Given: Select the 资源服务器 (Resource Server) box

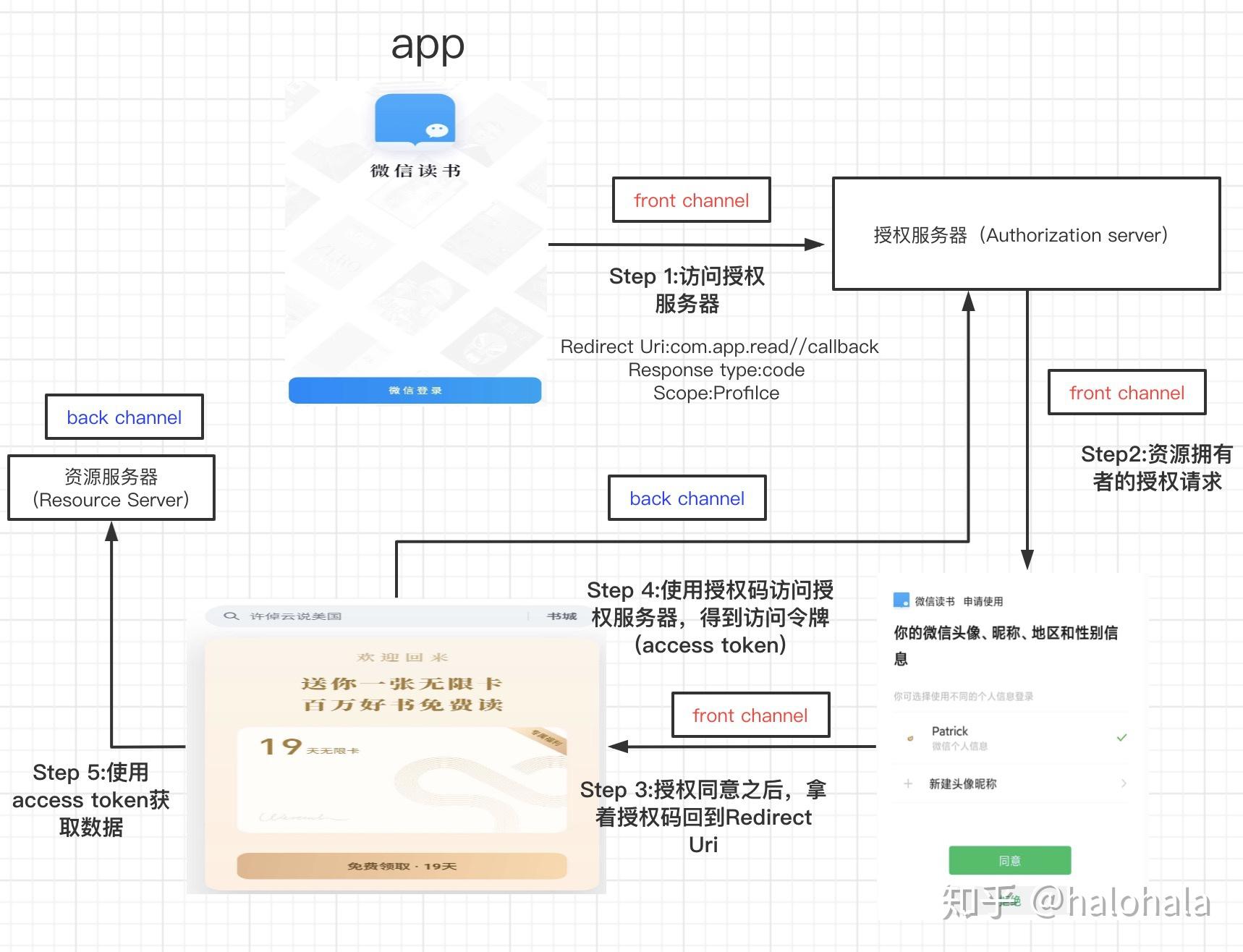Looking at the screenshot, I should [x=111, y=488].
